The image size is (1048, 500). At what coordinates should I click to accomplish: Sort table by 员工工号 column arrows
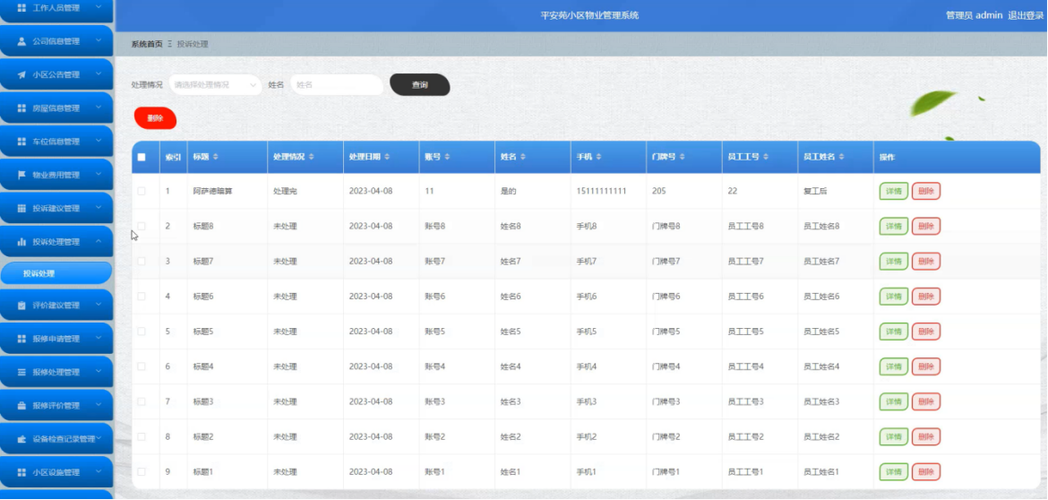(x=765, y=157)
